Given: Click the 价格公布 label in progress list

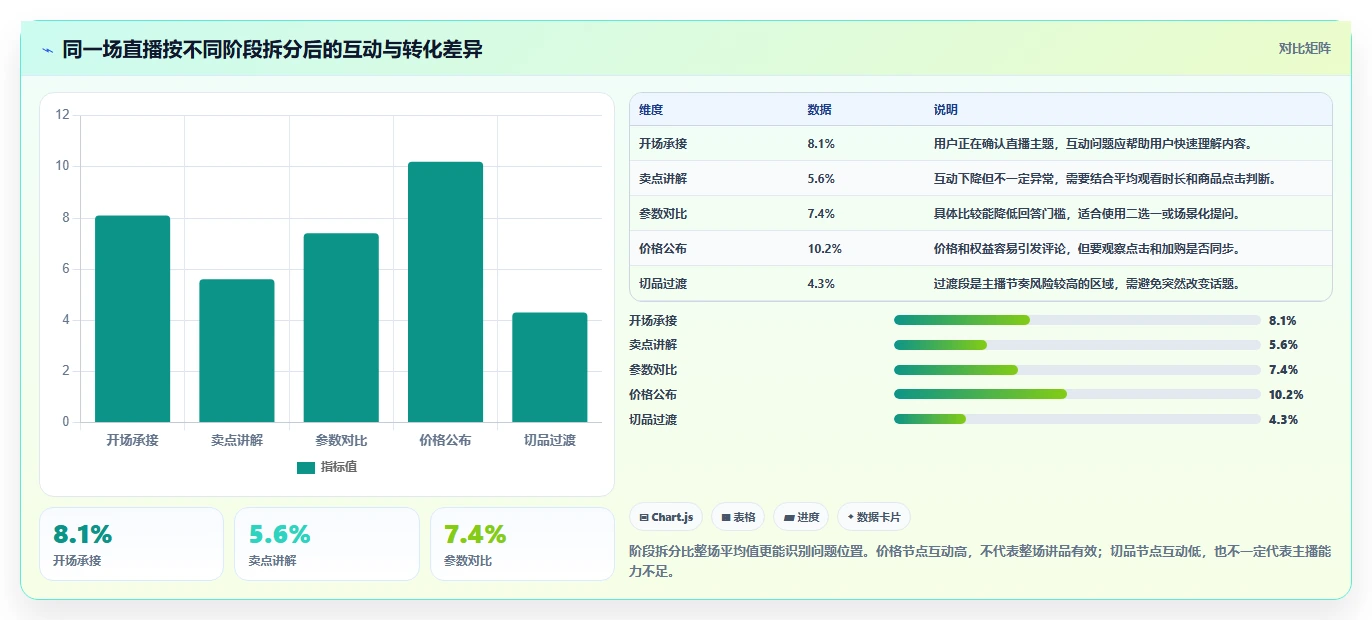Looking at the screenshot, I should pyautogui.click(x=653, y=394).
